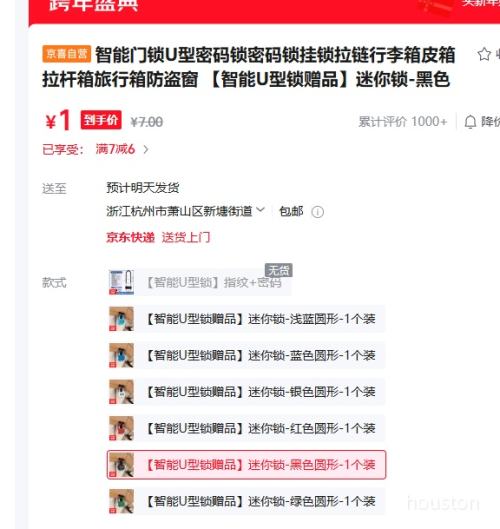The height and width of the screenshot is (529, 500).
Task: Select 迷你锁-浅蓝圆形-1个装 style option
Action: click(x=246, y=319)
